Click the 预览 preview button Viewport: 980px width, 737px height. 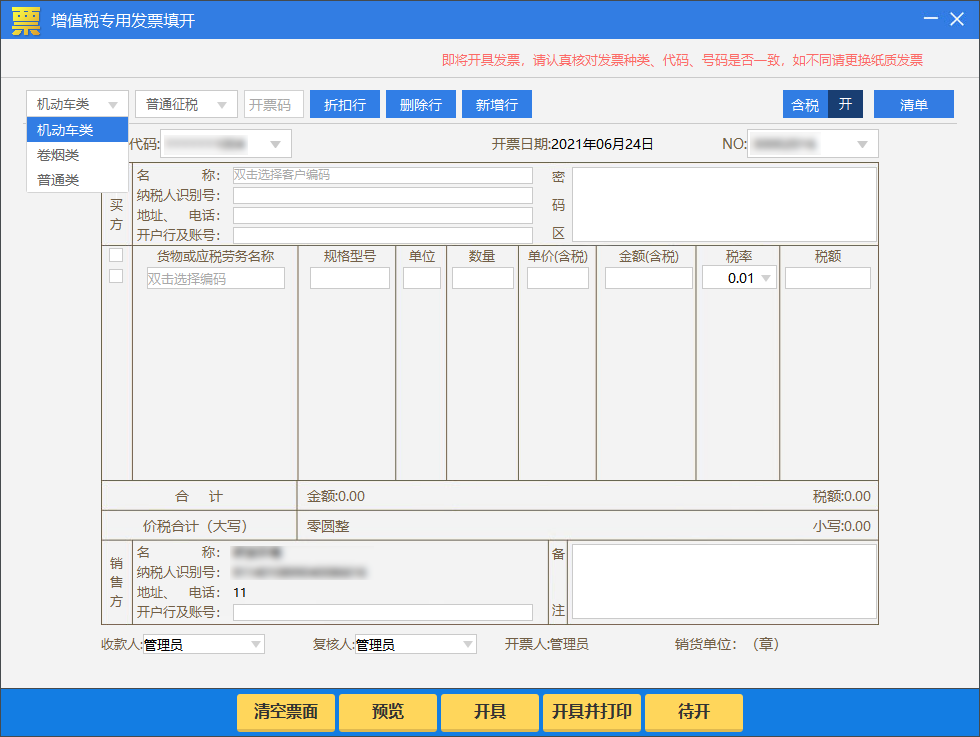pyautogui.click(x=388, y=712)
